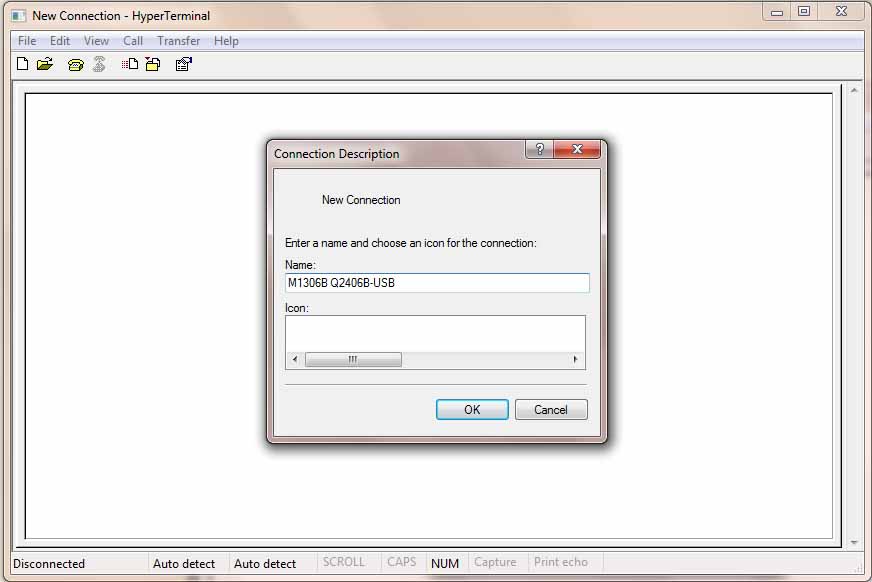Screen dimensions: 872x582
Task: Open the File menu
Action: click(27, 41)
